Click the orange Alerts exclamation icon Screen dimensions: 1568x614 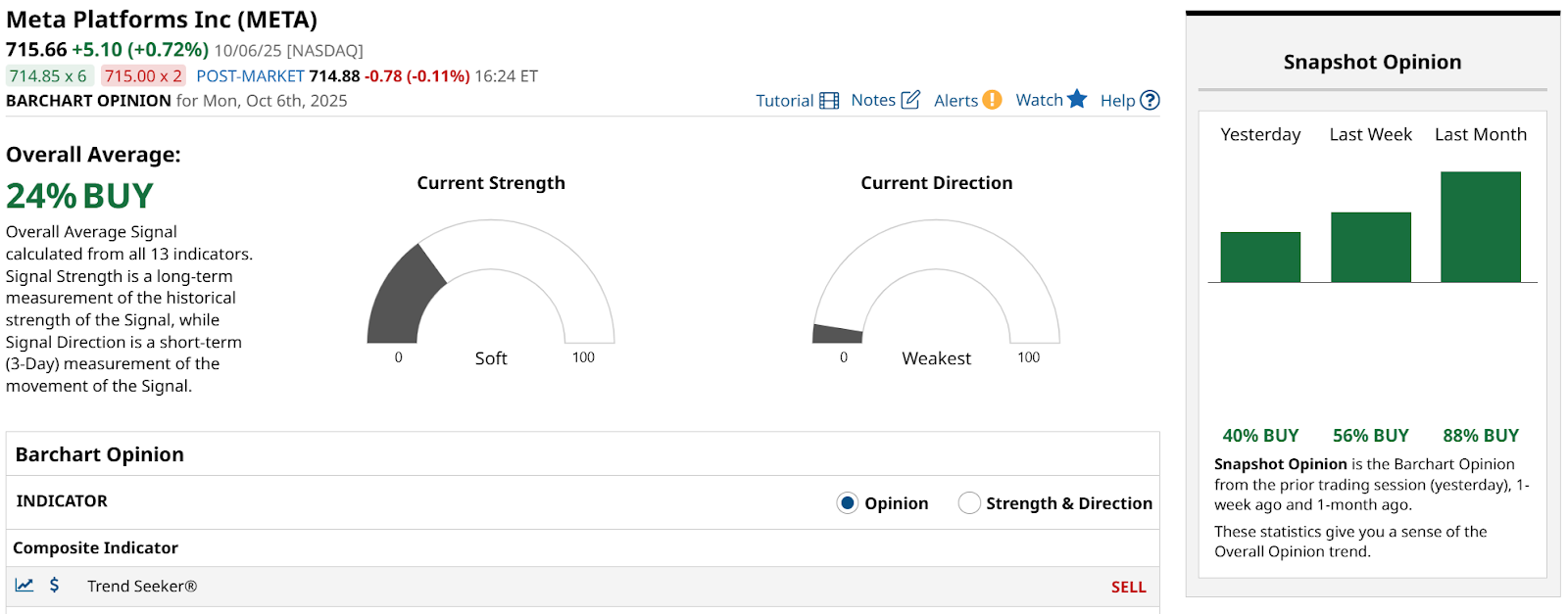click(992, 100)
